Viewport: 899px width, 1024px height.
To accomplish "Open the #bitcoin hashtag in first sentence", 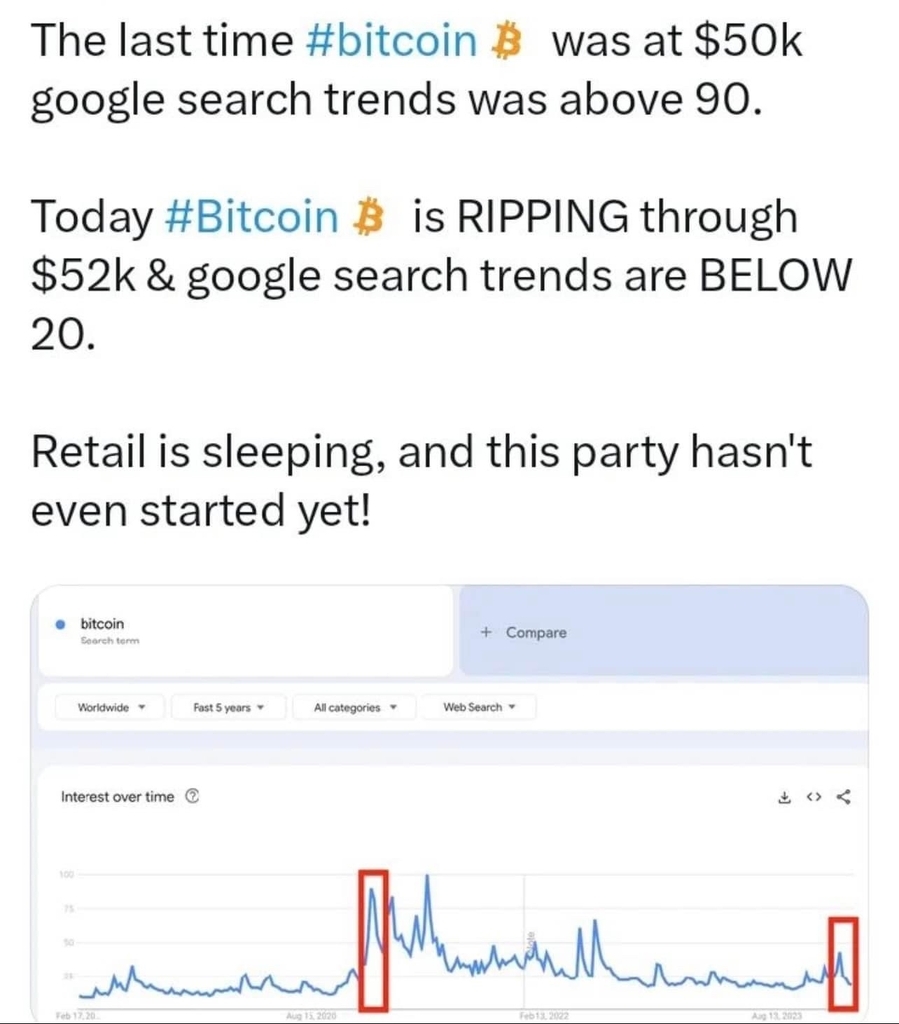I will pos(390,40).
